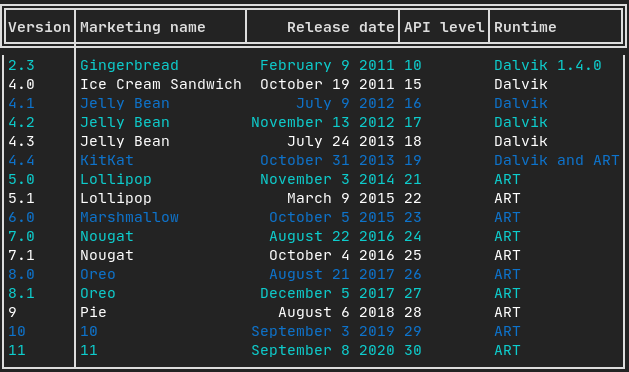Select the Gingerbread marketing name
Screen dimensions: 629x372
tap(129, 65)
